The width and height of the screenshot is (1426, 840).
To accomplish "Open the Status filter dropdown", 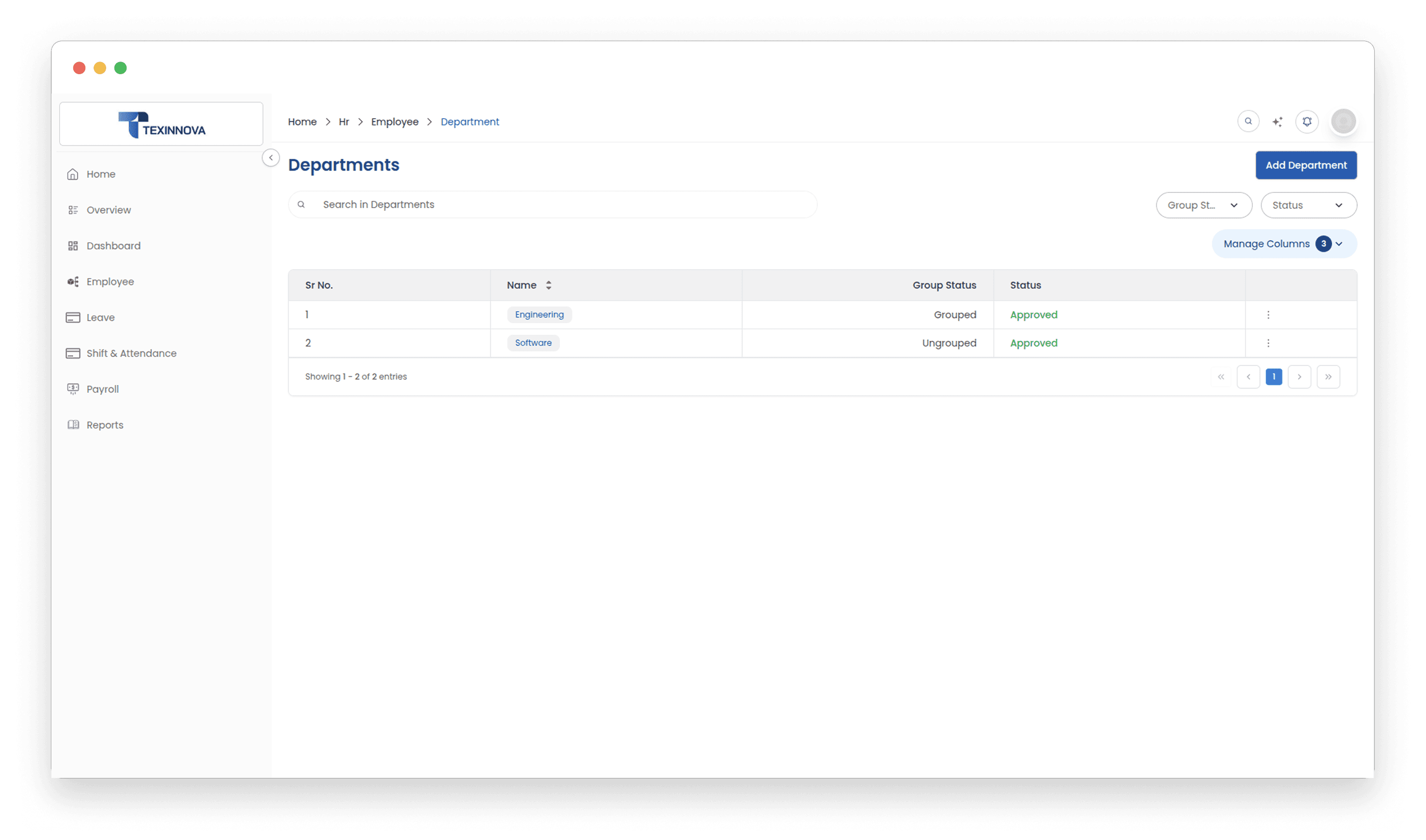I will coord(1308,205).
